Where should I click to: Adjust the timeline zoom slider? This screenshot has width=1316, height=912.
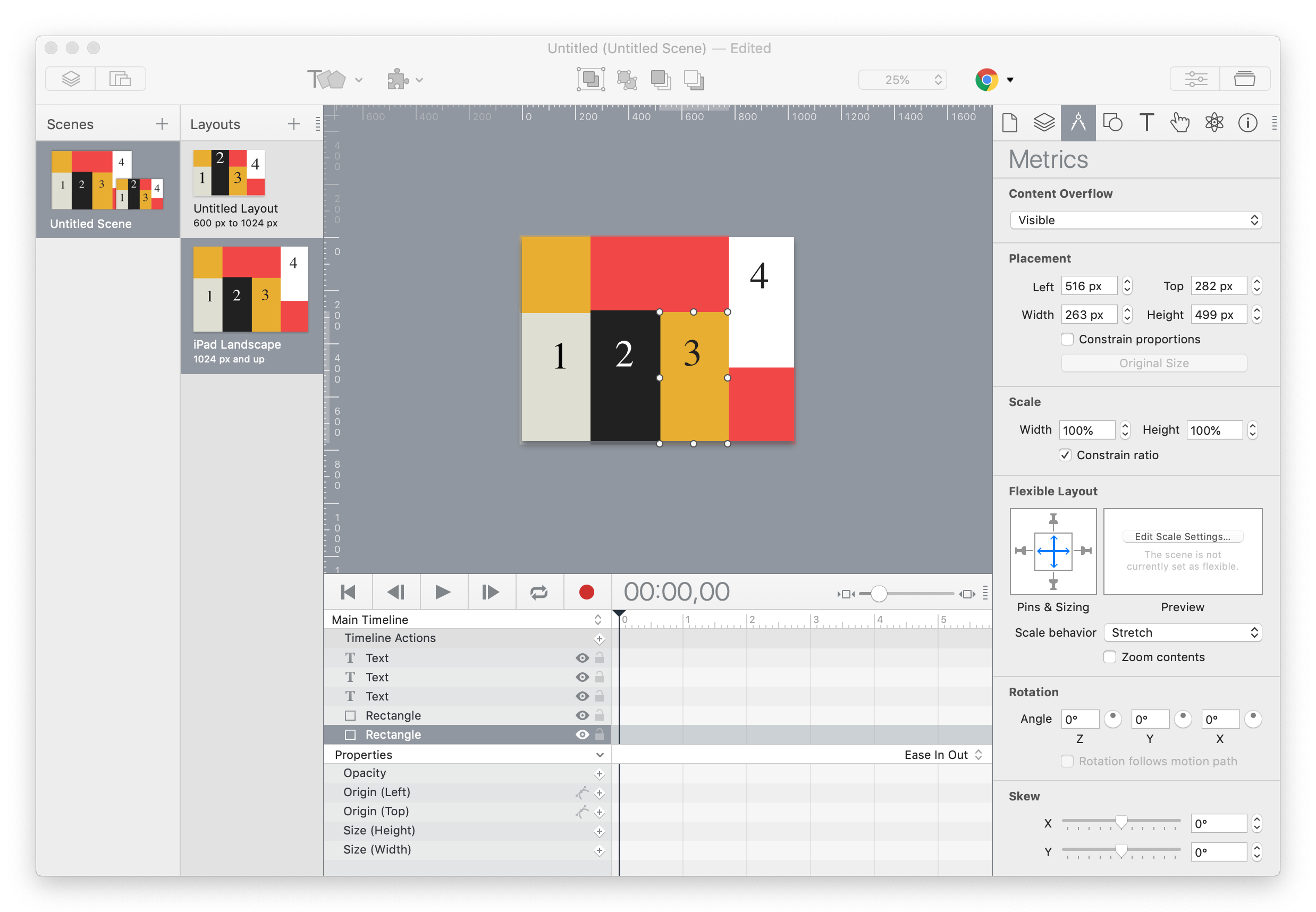pyautogui.click(x=907, y=594)
